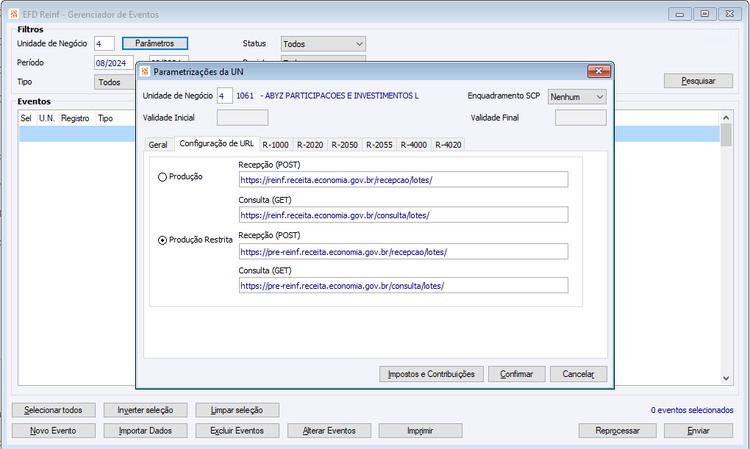This screenshot has height=449, width=750.
Task: Click the events list scrollbar thumb
Action: click(x=726, y=135)
